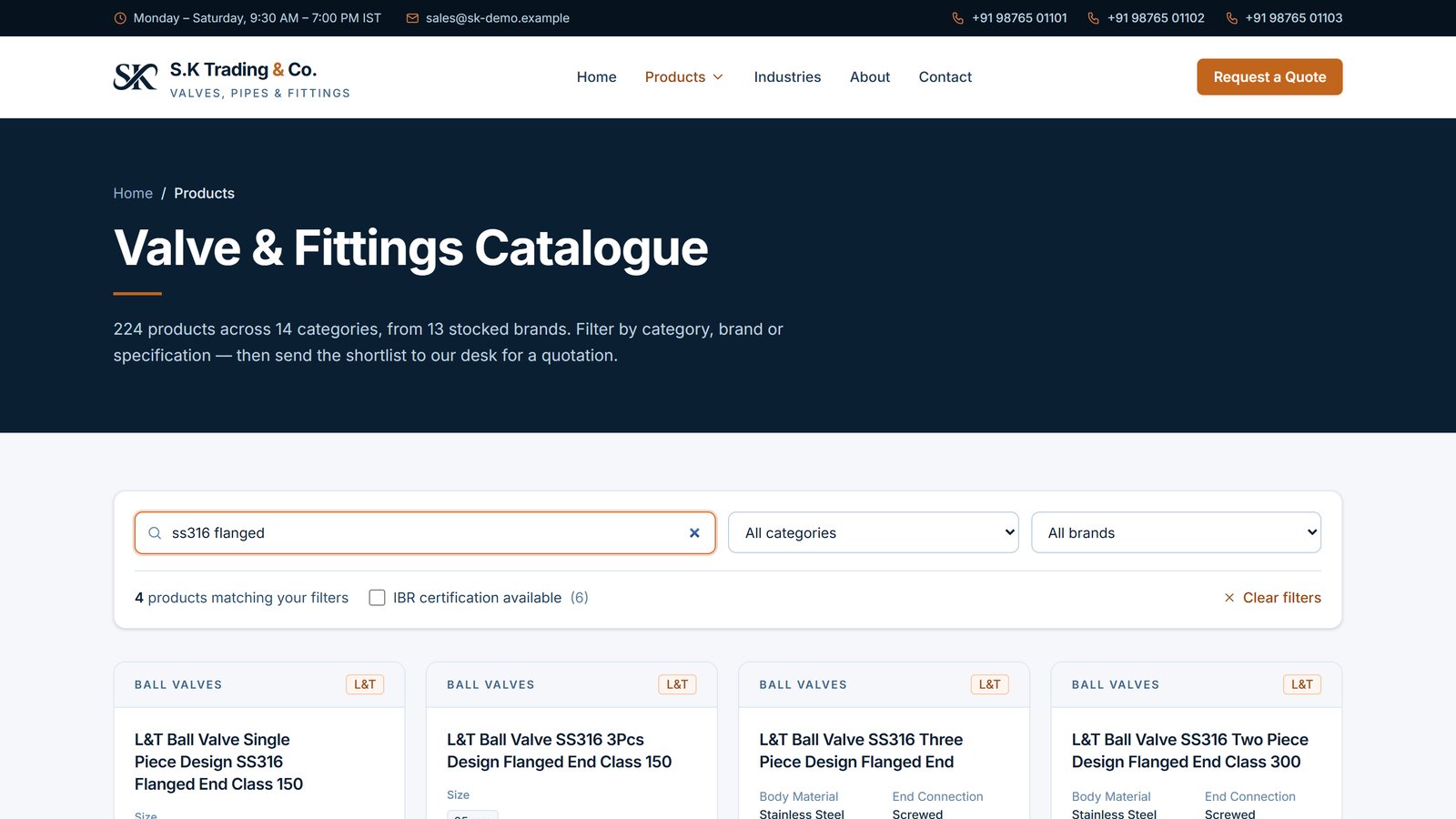
Task: Click the search field containing ss316 flanged
Action: 425,533
